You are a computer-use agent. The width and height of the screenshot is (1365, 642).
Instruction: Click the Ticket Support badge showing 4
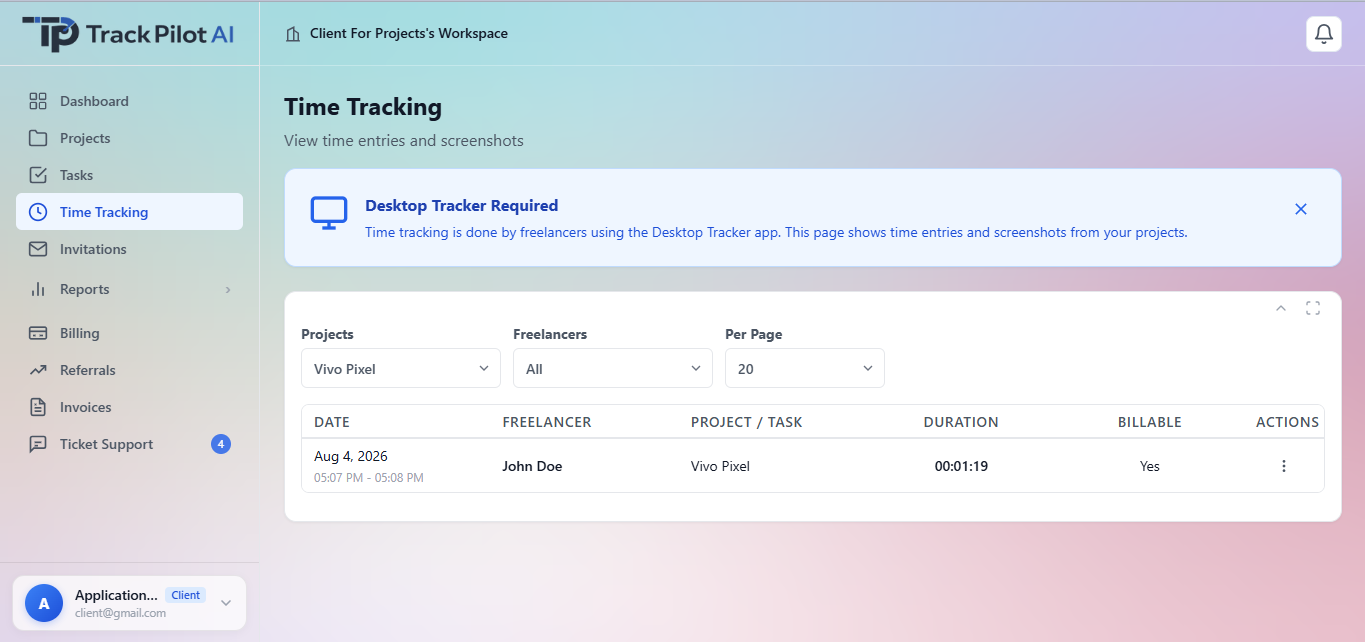(221, 444)
